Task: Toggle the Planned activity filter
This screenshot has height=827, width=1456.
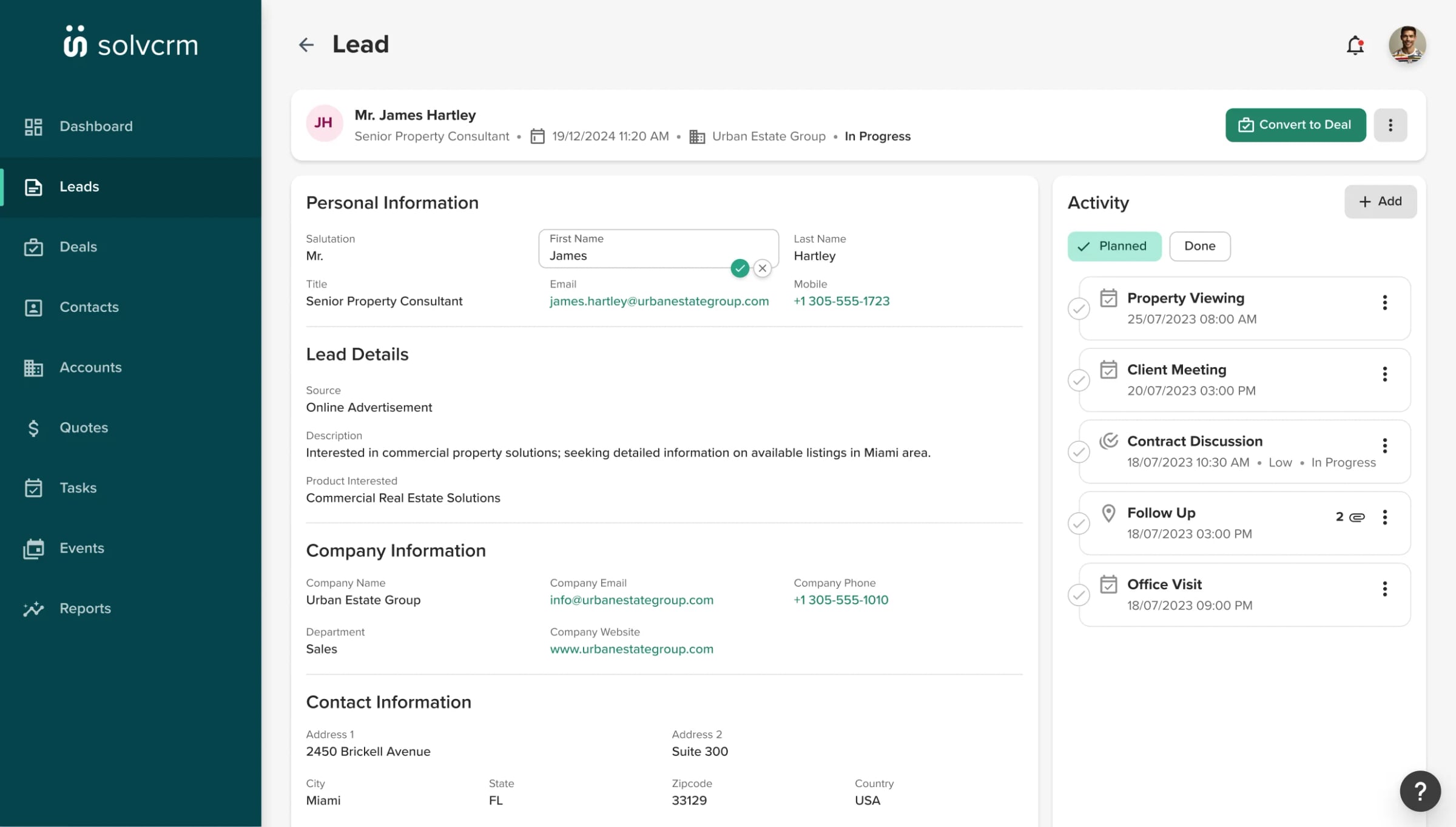Action: click(x=1114, y=246)
